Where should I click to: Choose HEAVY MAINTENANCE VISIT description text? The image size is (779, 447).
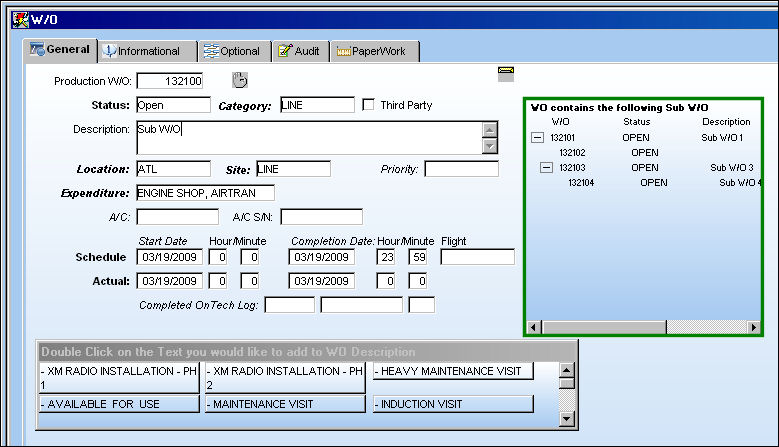tap(453, 371)
